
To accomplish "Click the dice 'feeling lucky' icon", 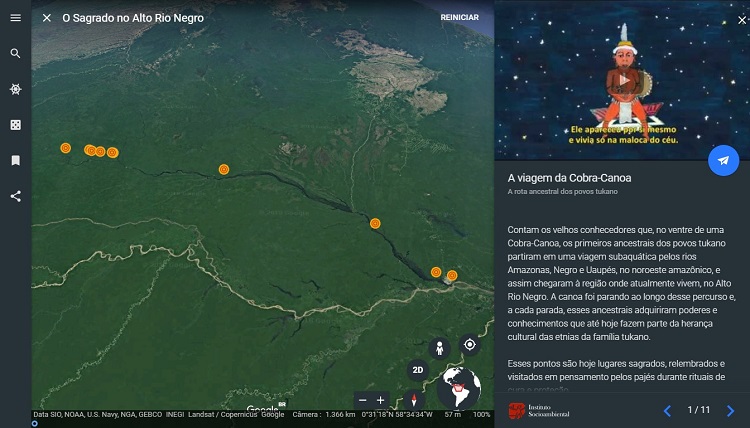I will click(x=15, y=125).
